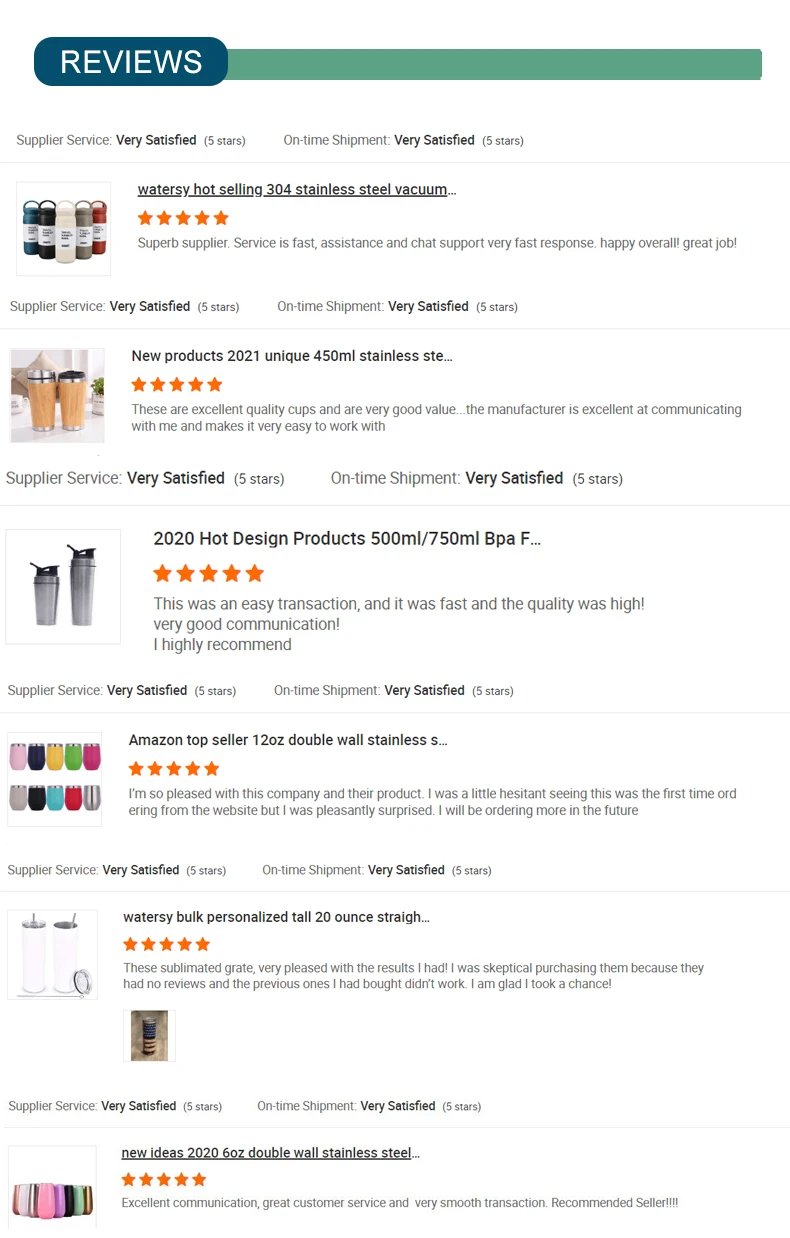This screenshot has height=1238, width=790.
Task: Click the steel shaker bottles thumbnail
Action: [63, 586]
